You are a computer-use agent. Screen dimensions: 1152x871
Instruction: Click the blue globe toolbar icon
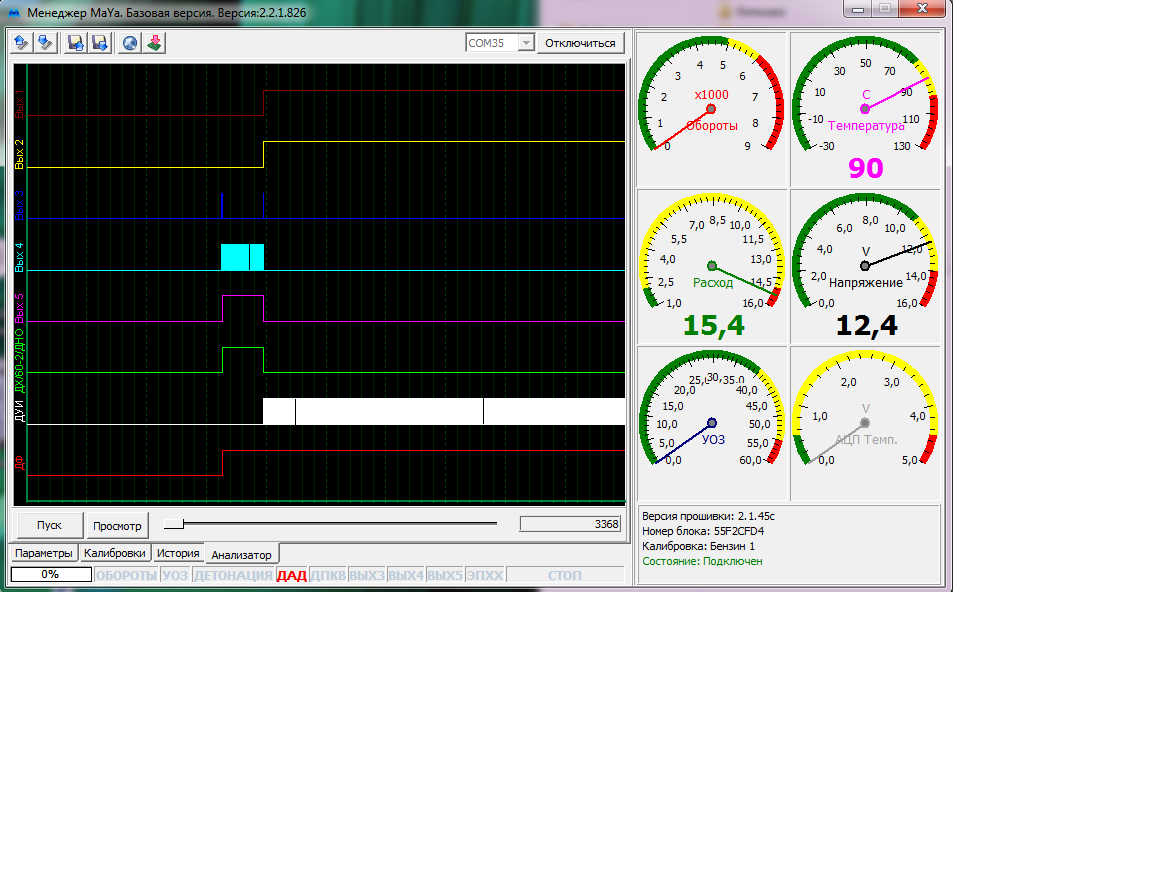click(x=130, y=43)
